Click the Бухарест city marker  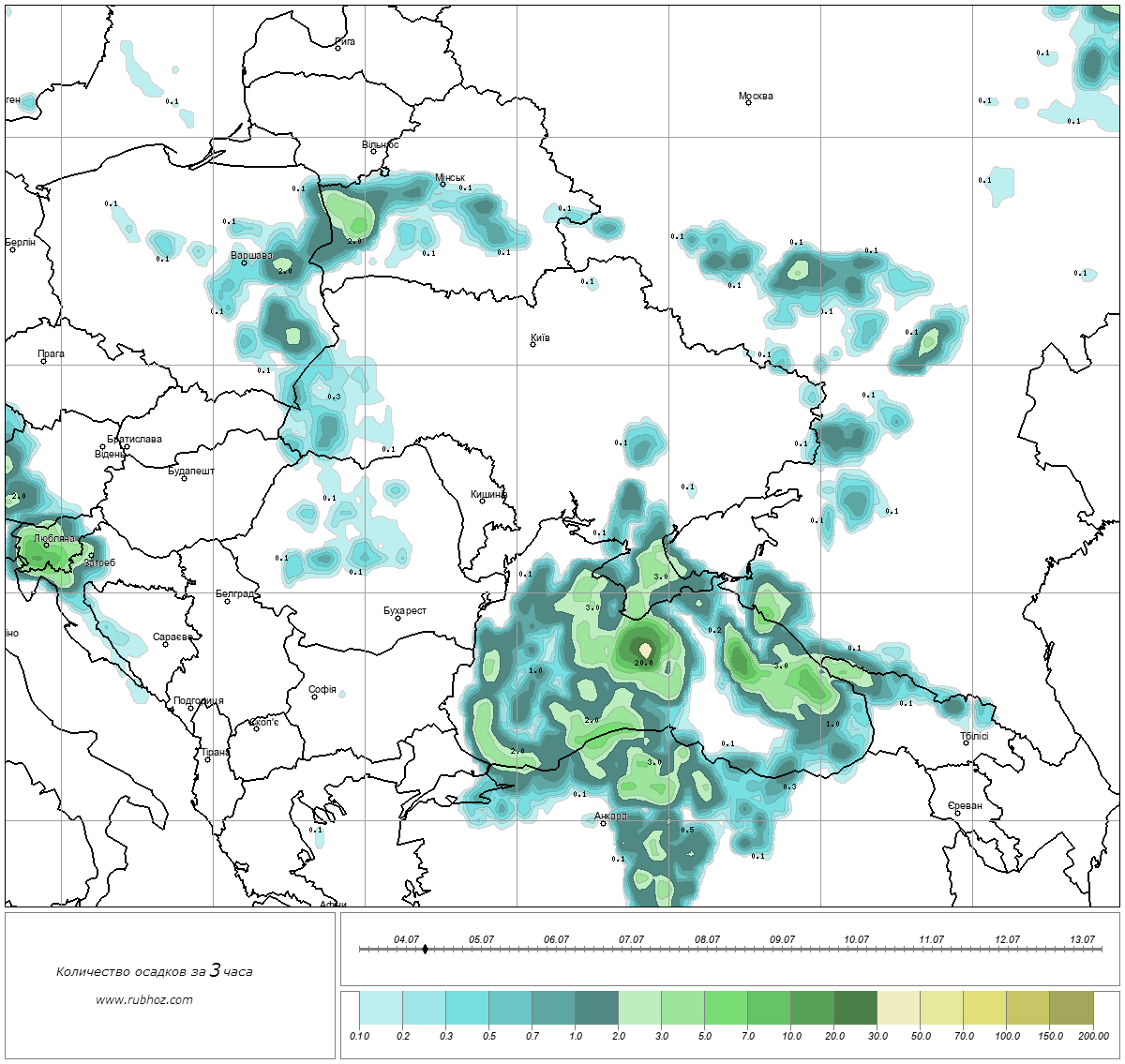(x=397, y=618)
